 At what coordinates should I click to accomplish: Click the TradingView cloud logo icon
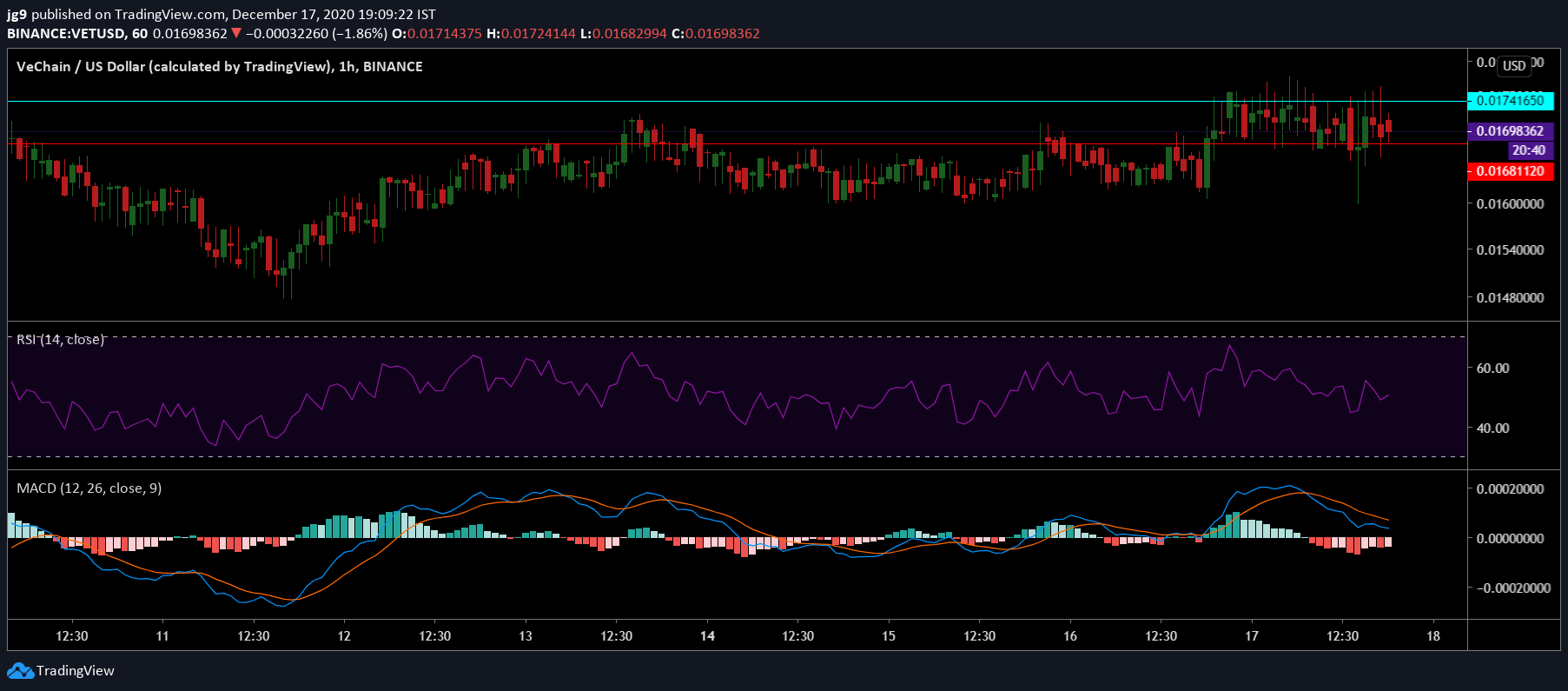pyautogui.click(x=20, y=671)
